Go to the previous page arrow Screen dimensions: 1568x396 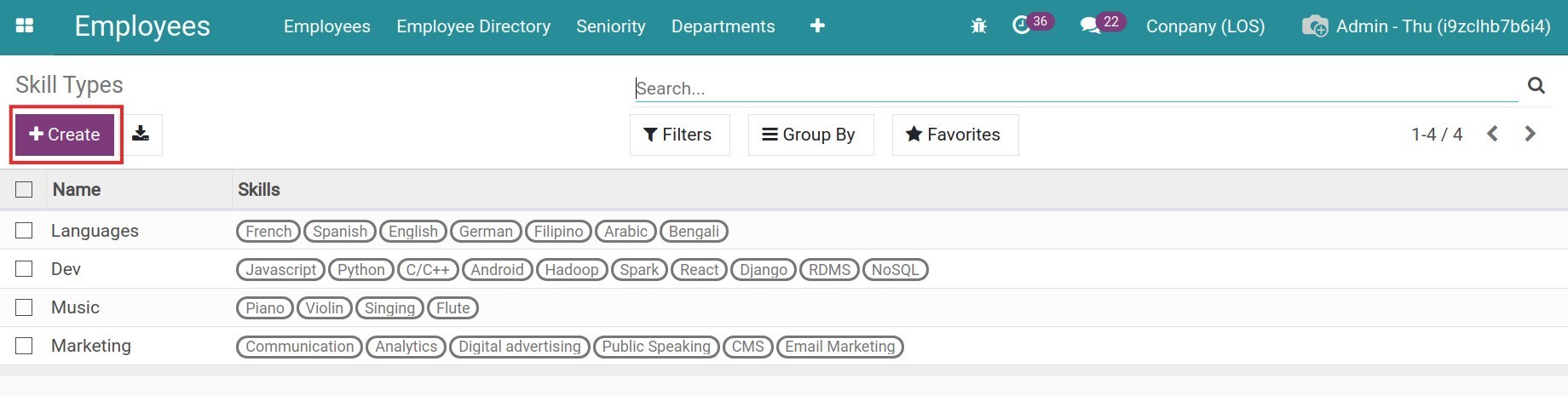tap(1492, 134)
